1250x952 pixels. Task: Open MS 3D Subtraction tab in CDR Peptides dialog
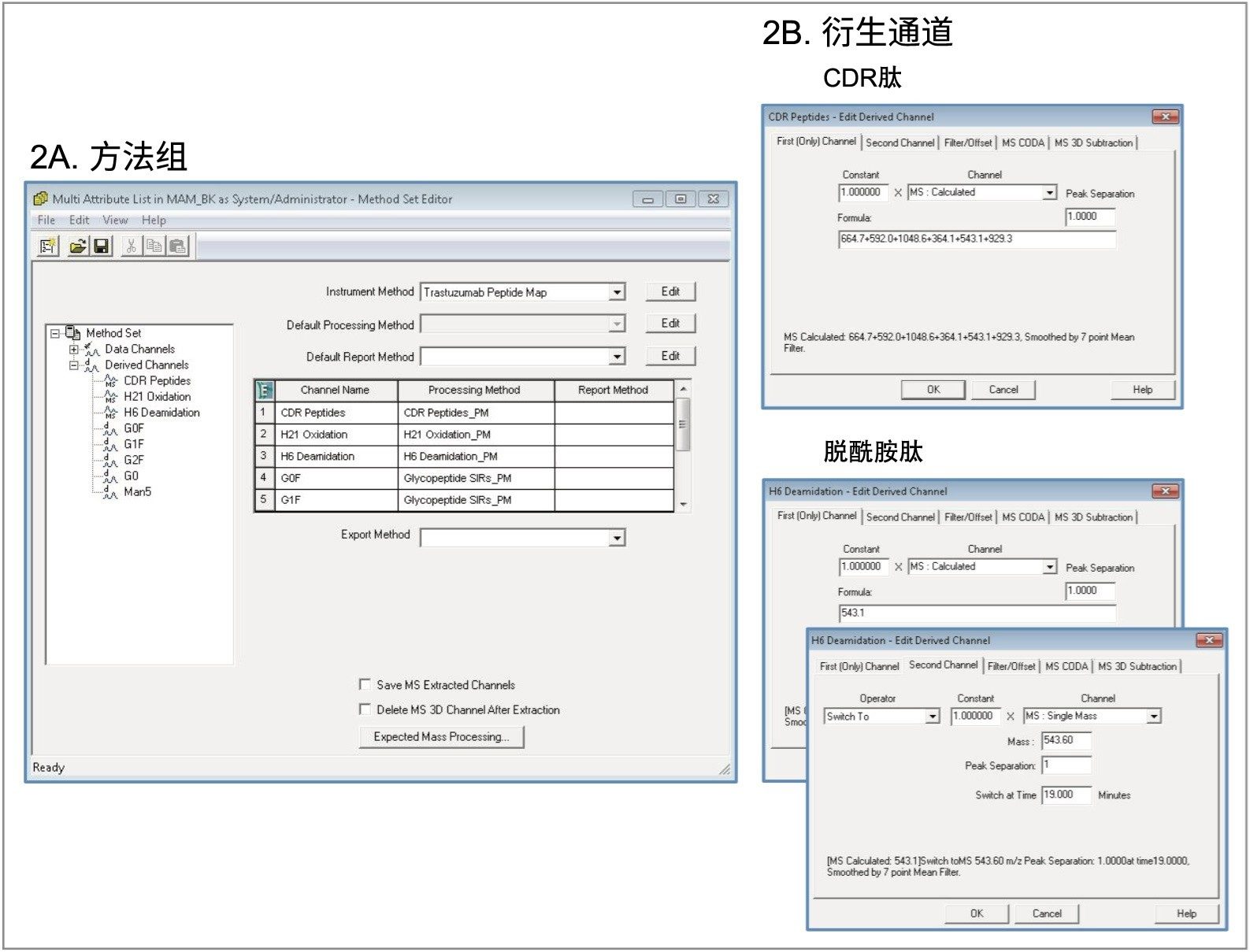[x=1093, y=143]
